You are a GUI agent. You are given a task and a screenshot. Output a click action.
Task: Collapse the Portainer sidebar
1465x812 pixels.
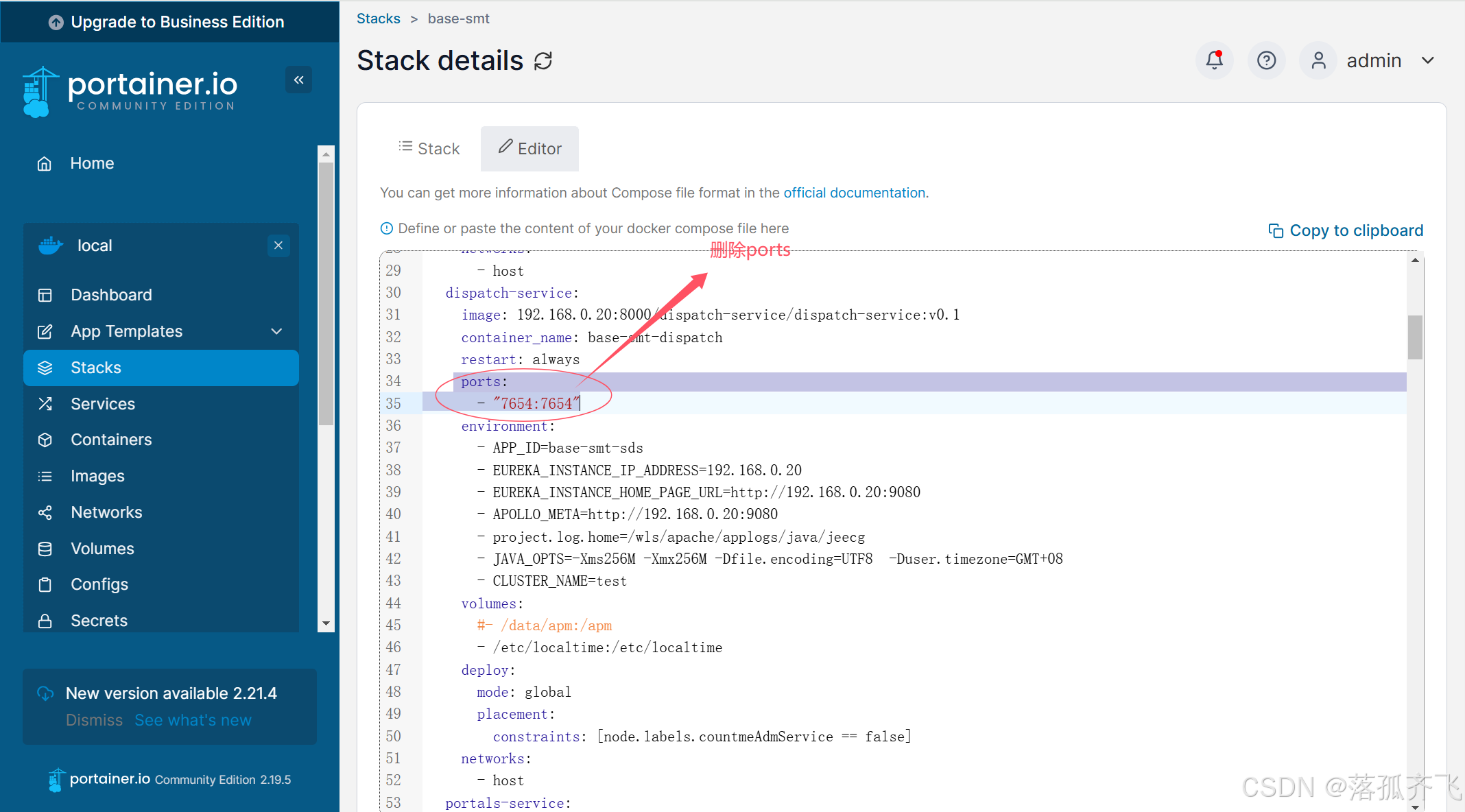pyautogui.click(x=298, y=80)
